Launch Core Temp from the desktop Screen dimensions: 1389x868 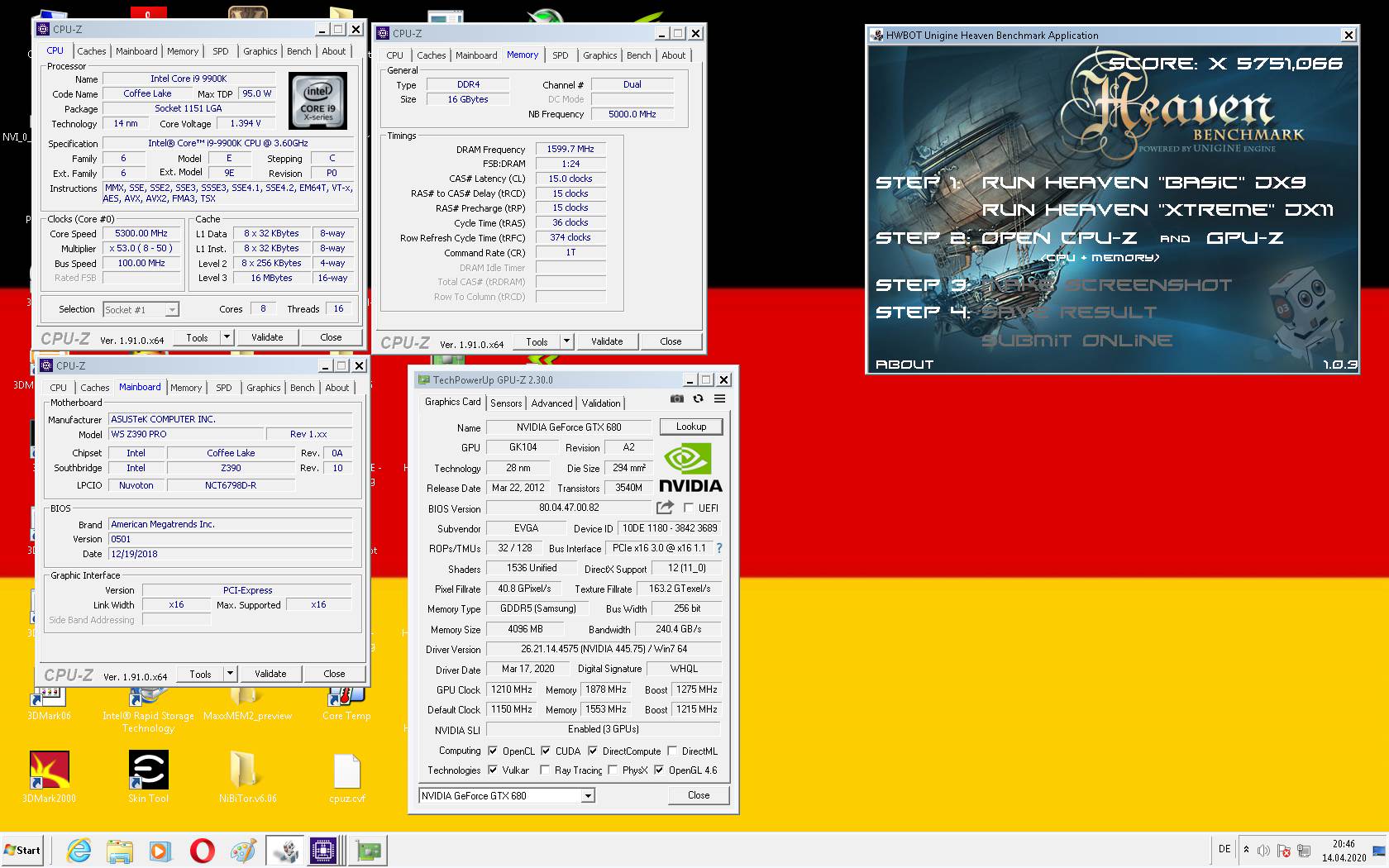(346, 703)
